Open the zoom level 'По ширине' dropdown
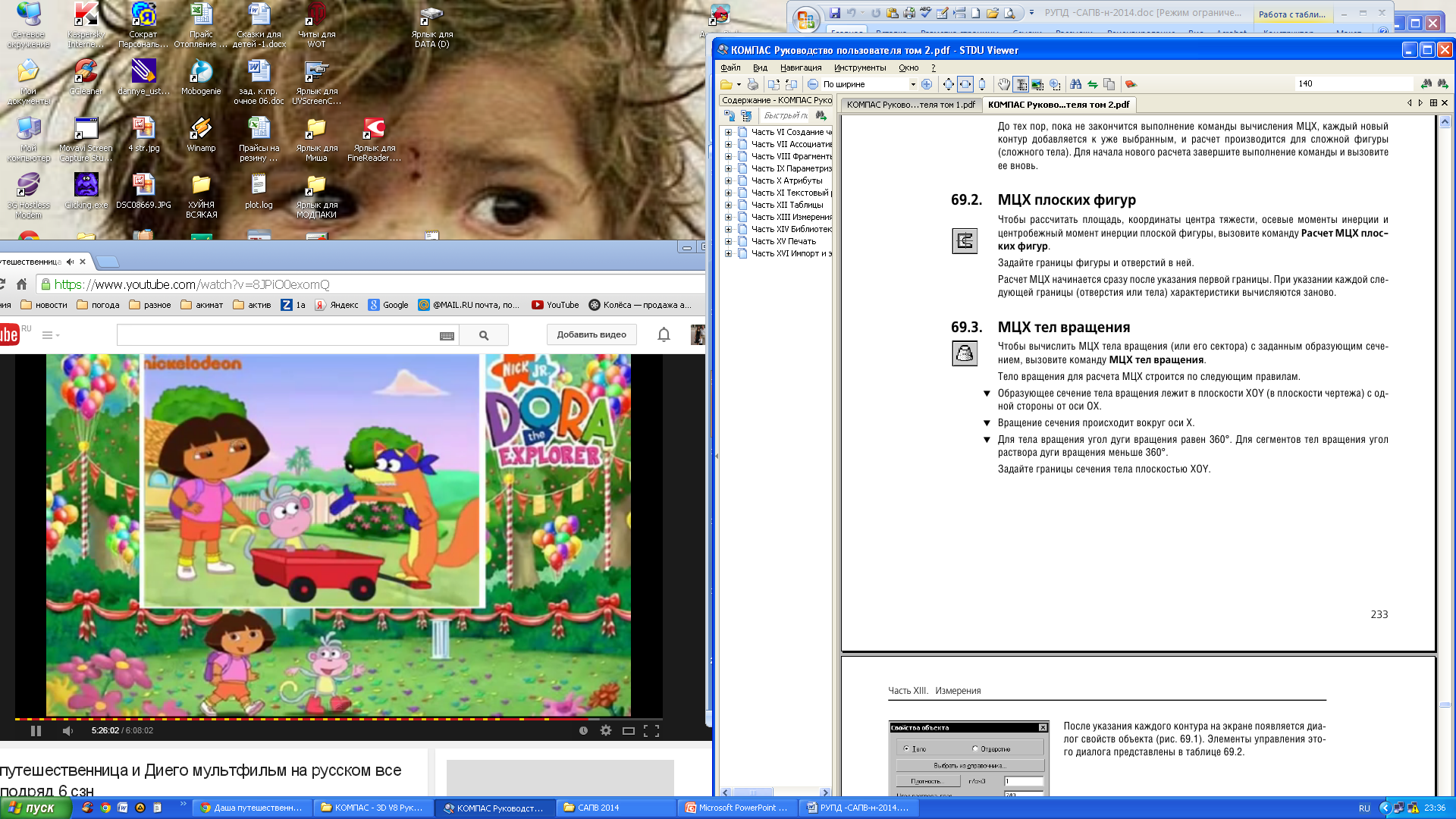Viewport: 1456px width, 819px height. (912, 84)
